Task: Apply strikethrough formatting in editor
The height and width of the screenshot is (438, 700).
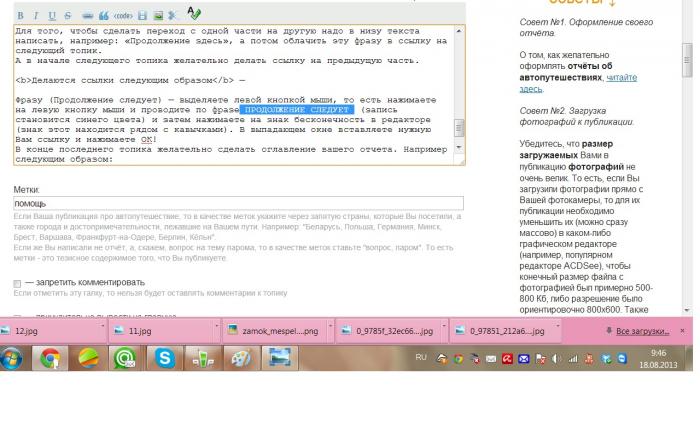Action: 67,15
